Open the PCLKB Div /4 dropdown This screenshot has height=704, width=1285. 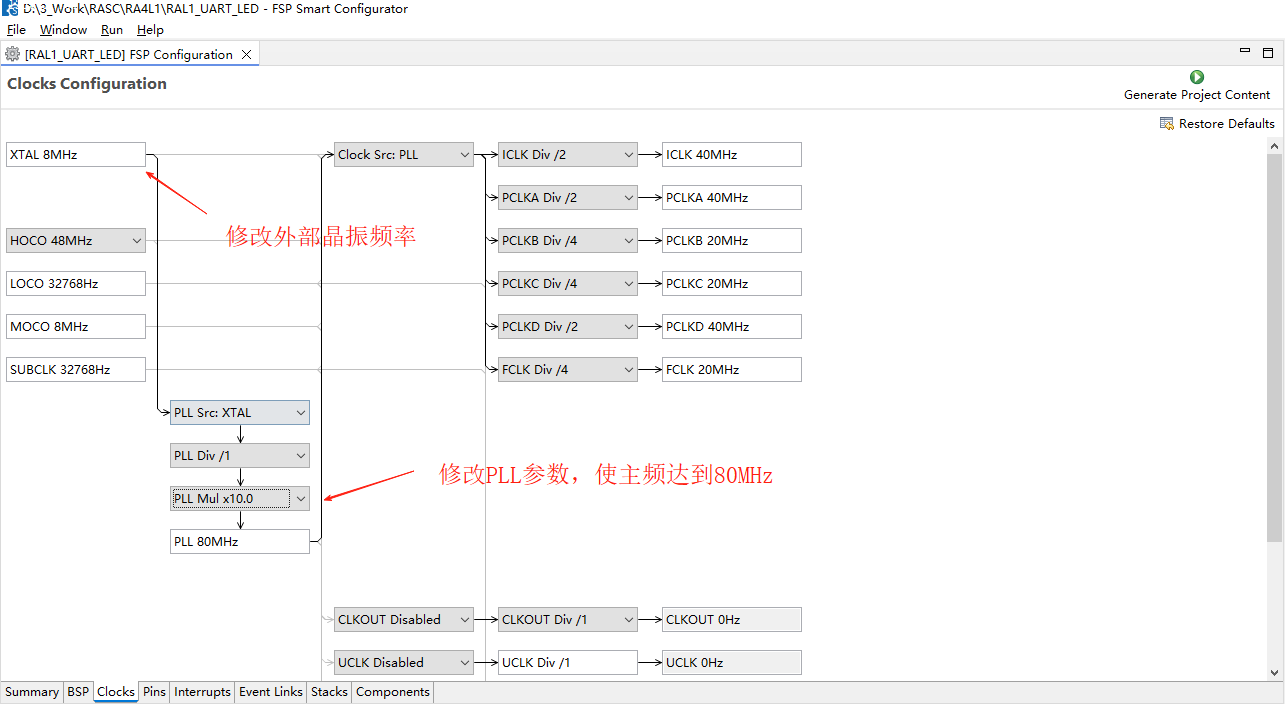(x=568, y=241)
